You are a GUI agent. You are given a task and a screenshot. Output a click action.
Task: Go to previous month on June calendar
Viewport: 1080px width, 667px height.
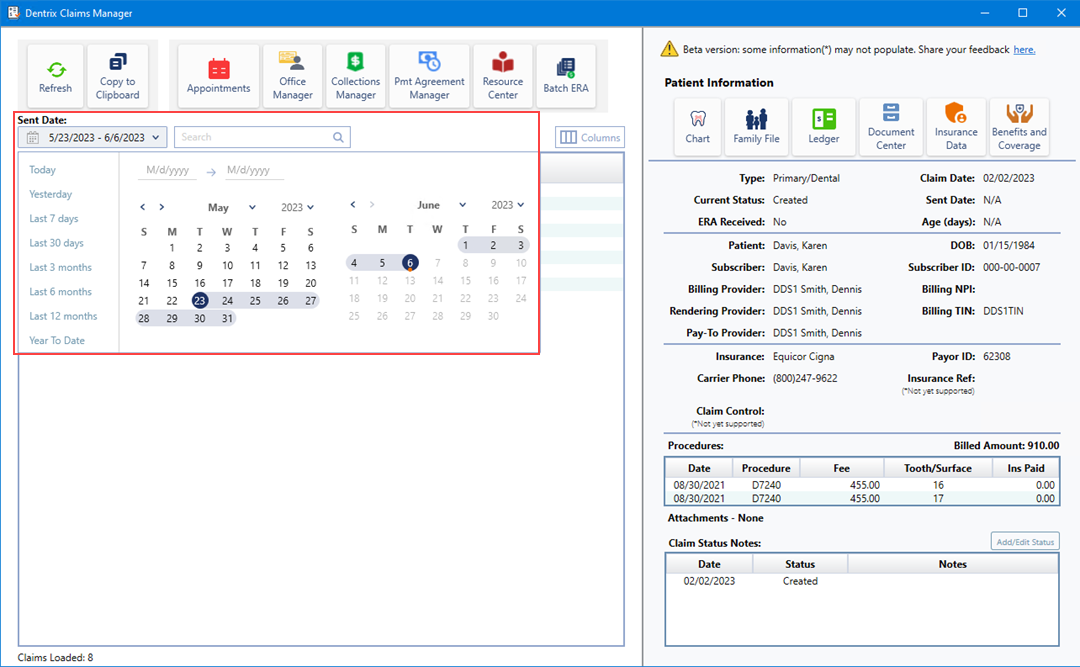pyautogui.click(x=353, y=205)
